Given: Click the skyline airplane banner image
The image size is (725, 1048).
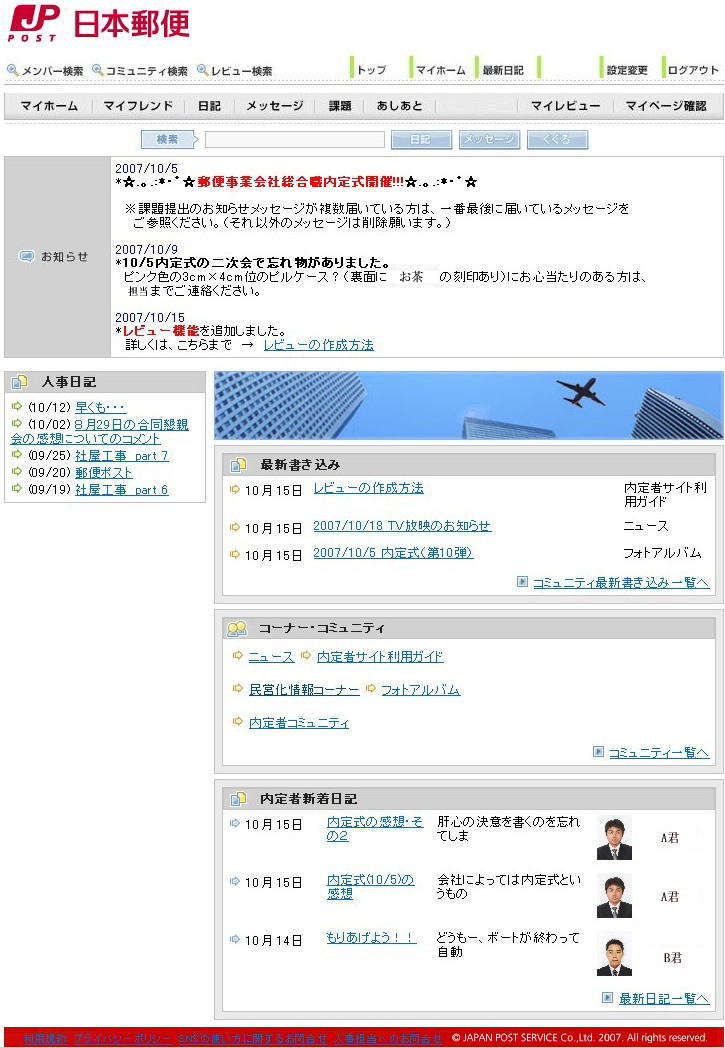Looking at the screenshot, I should pyautogui.click(x=468, y=405).
